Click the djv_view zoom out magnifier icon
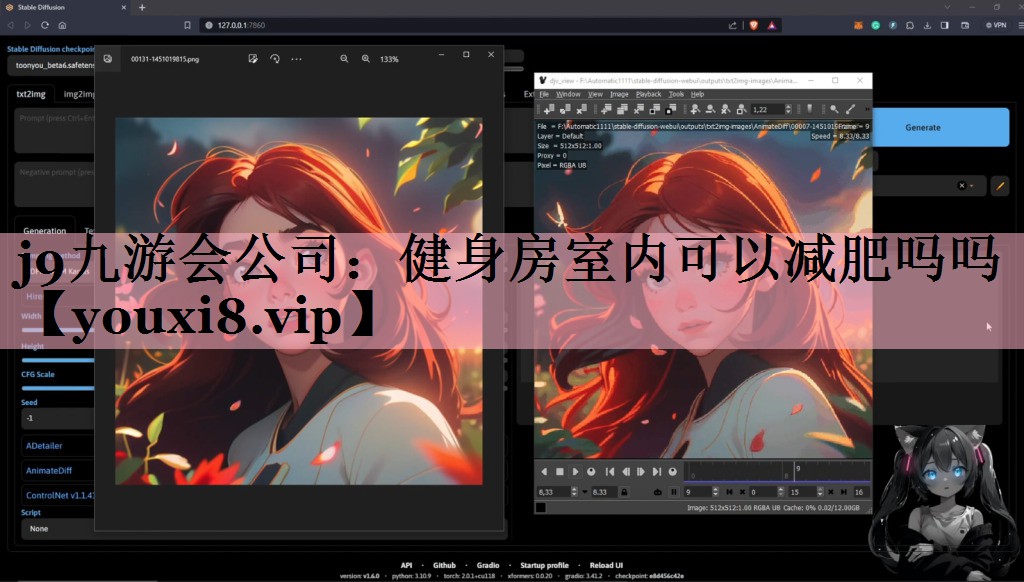 tap(711, 109)
